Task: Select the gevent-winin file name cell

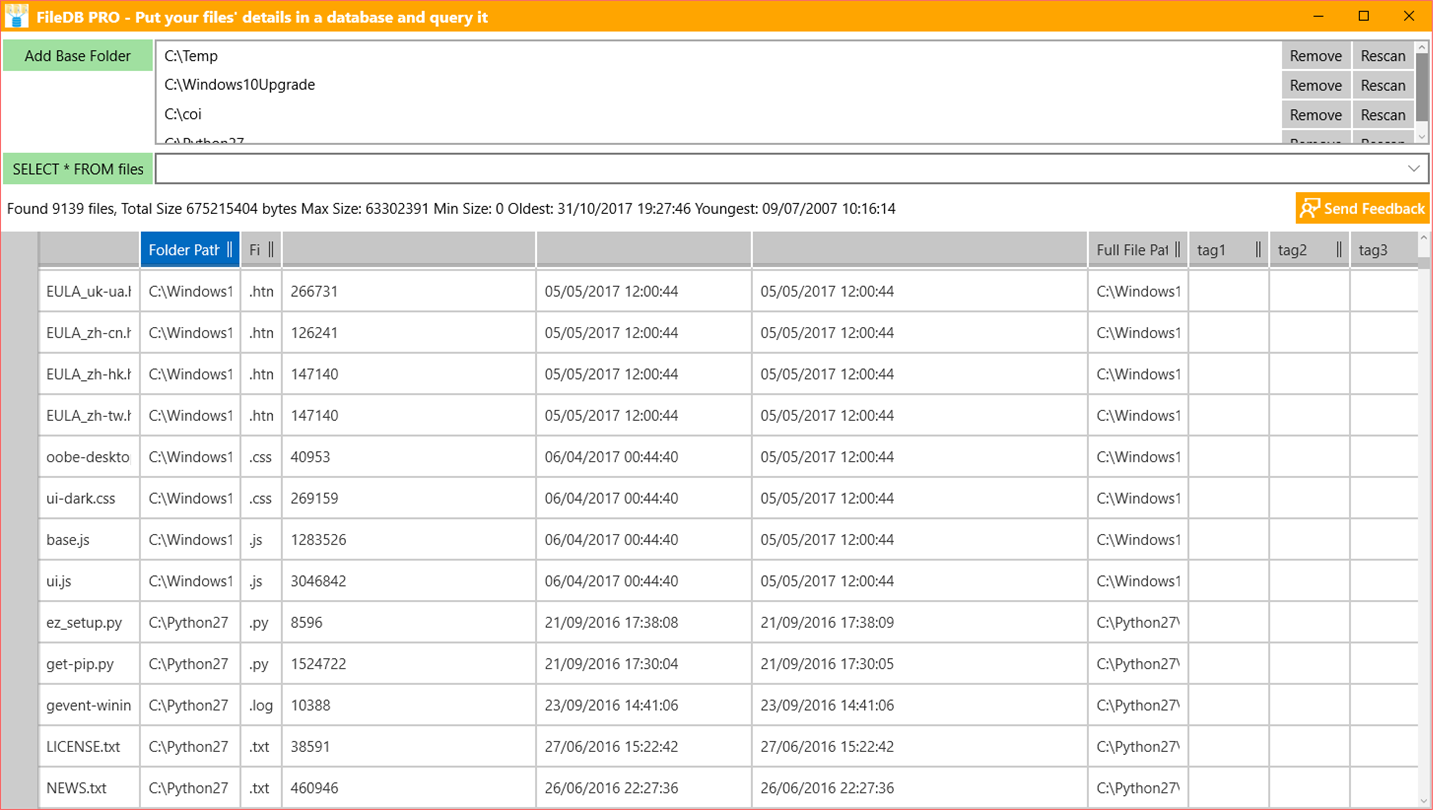Action: [89, 706]
